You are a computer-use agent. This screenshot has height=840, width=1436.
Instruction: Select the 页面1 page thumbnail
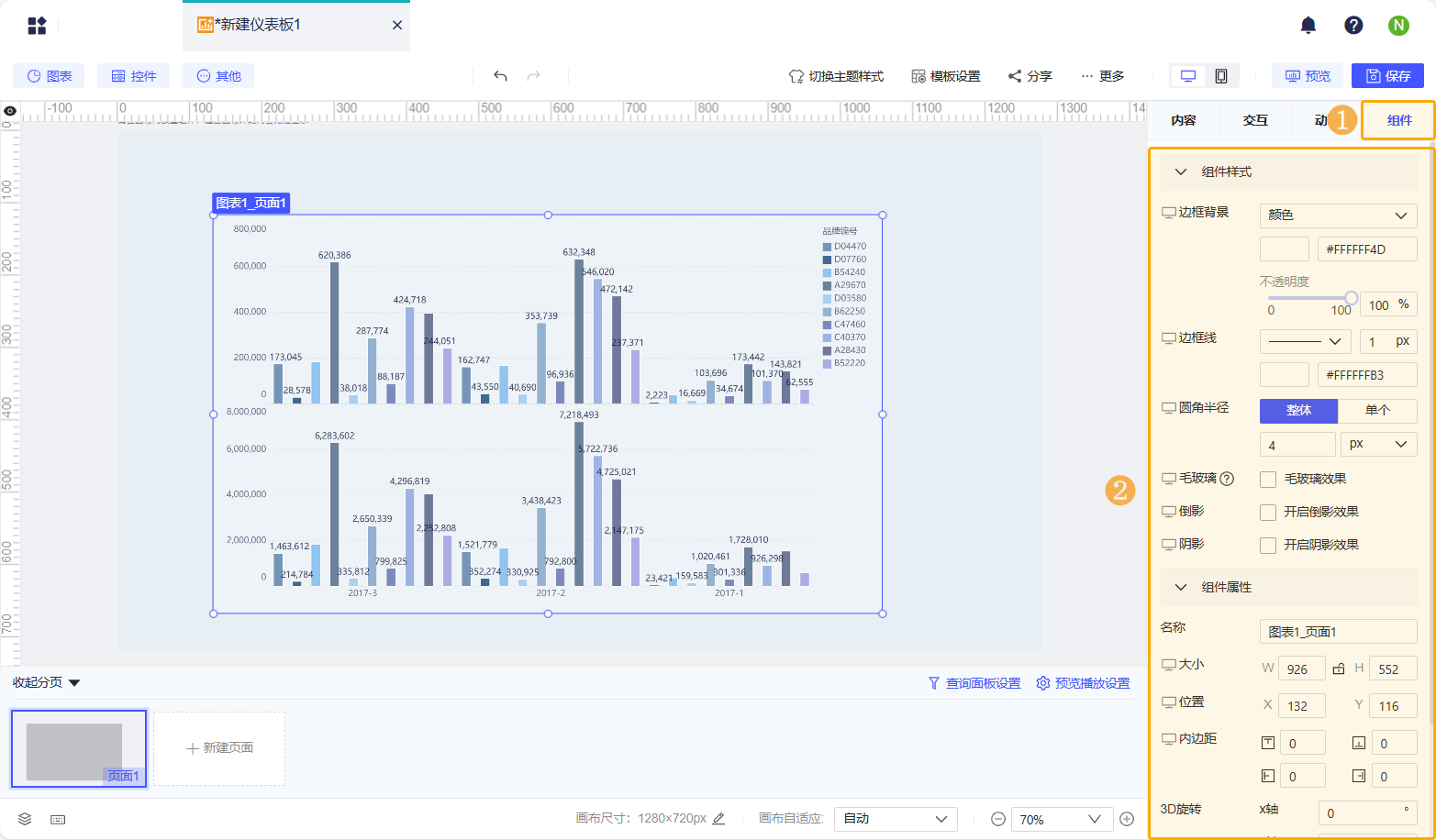tap(79, 748)
